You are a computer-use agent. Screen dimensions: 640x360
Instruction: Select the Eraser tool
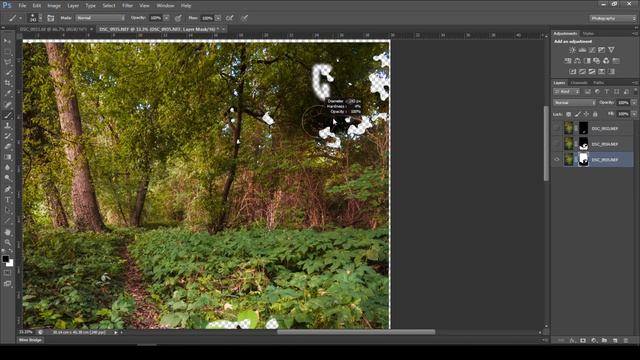(x=7, y=147)
